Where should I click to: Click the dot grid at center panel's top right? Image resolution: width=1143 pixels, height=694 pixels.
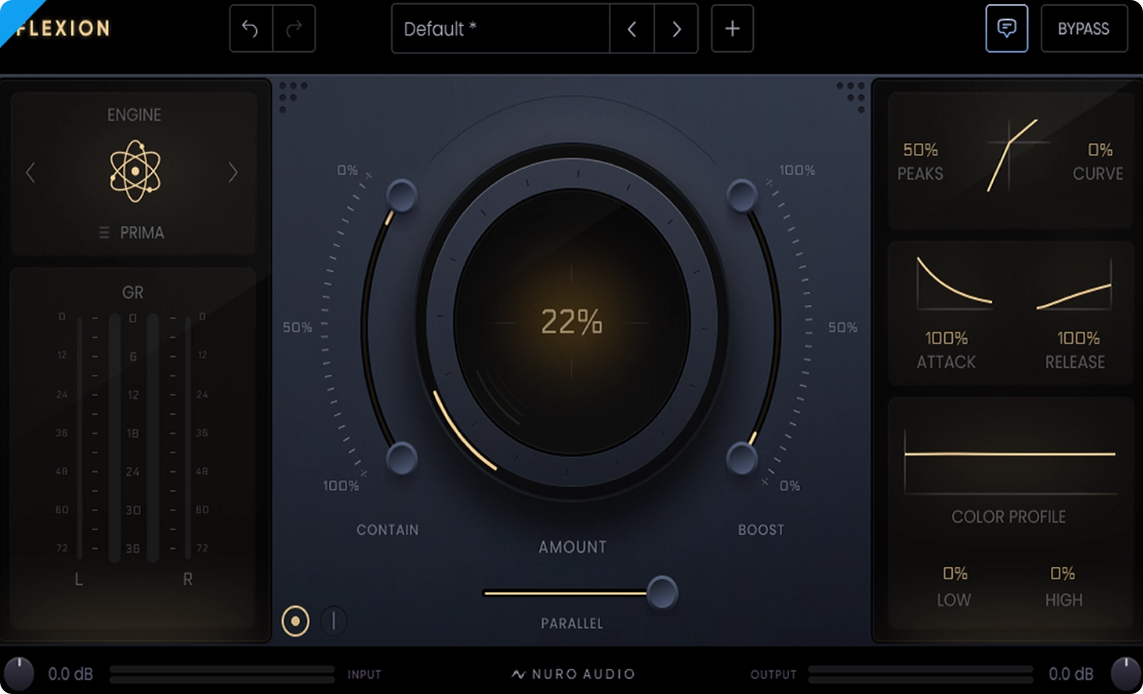[851, 97]
